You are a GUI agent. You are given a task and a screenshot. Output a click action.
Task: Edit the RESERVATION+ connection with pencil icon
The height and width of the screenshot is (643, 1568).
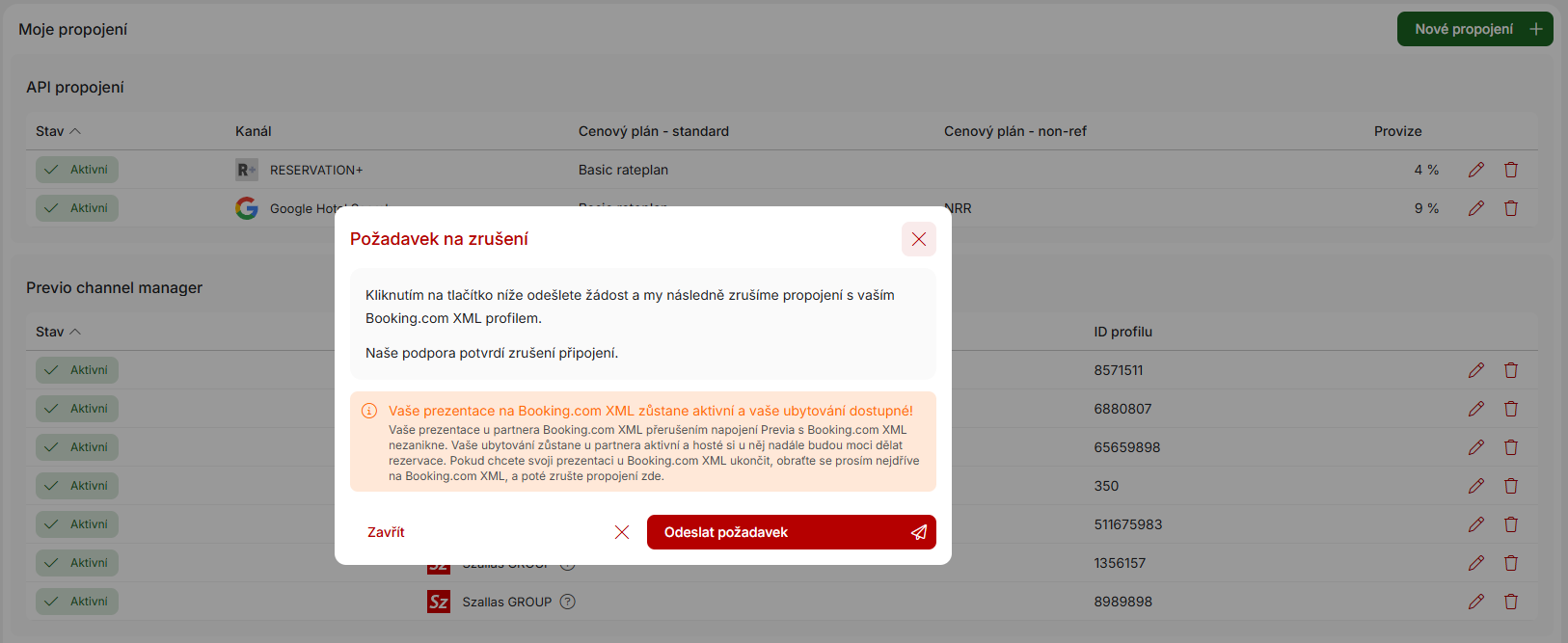coord(1475,170)
